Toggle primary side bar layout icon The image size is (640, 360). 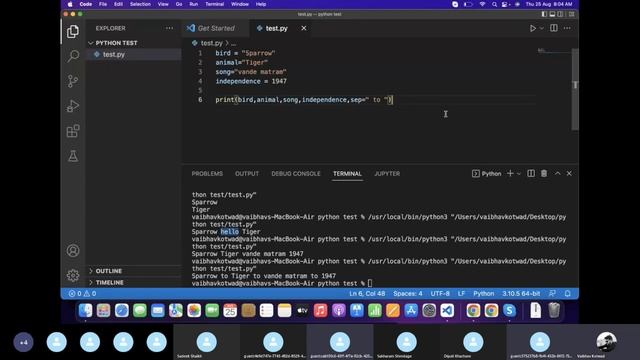544,14
